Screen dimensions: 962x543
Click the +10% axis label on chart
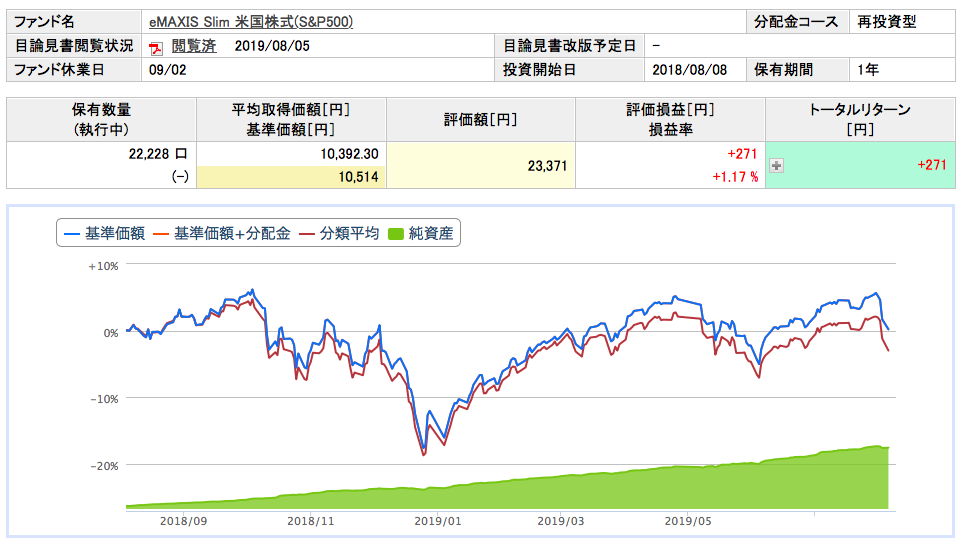coord(103,267)
